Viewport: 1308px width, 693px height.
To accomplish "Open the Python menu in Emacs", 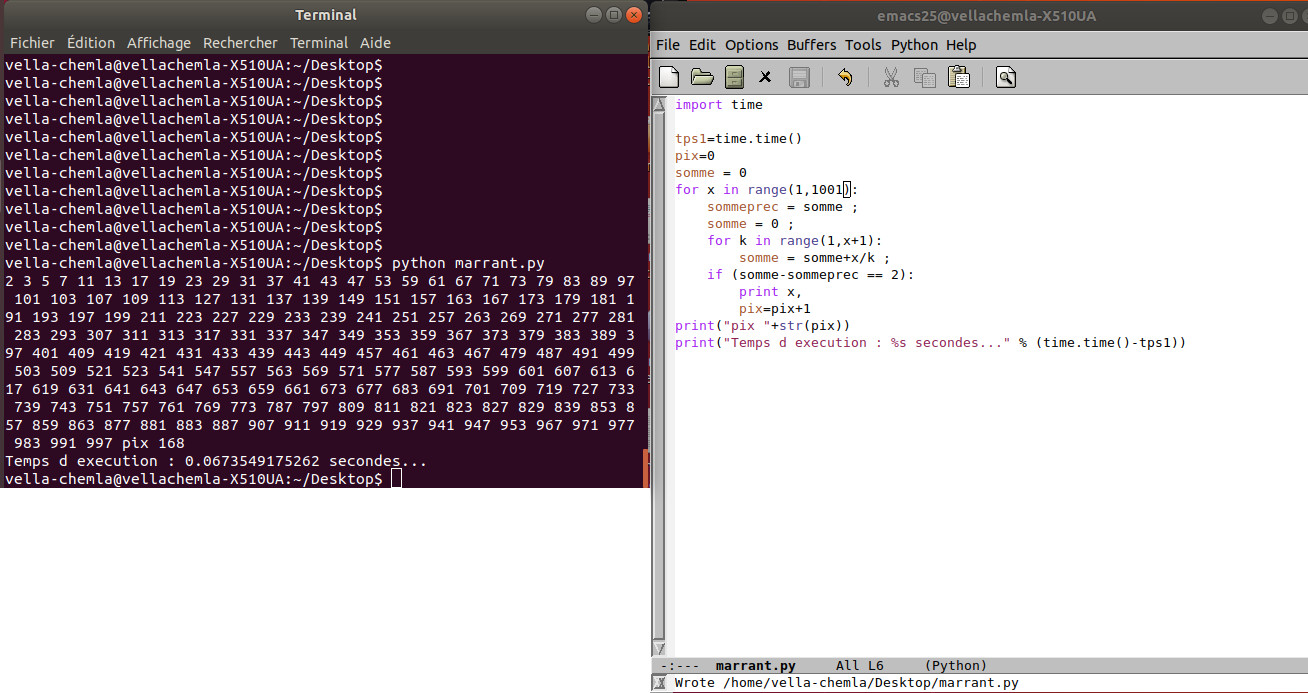I will coord(914,45).
